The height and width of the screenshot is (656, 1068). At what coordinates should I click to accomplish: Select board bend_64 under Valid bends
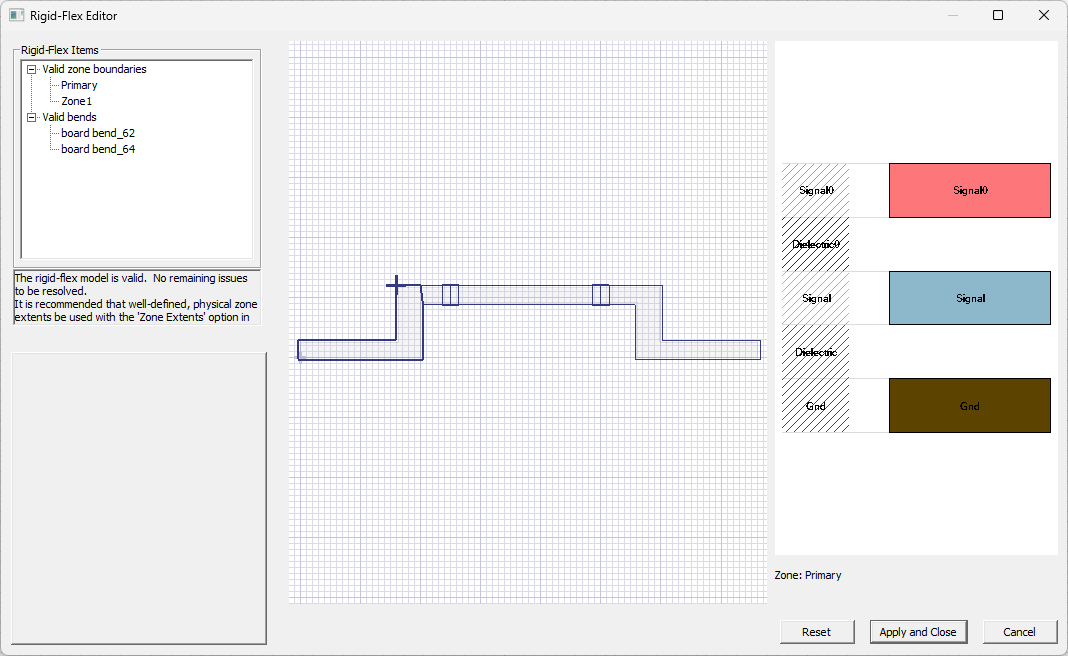tap(97, 148)
